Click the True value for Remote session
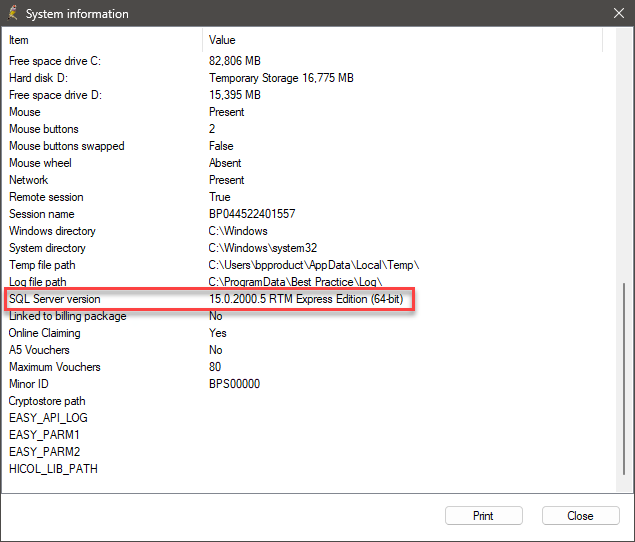635x542 pixels. [x=219, y=197]
